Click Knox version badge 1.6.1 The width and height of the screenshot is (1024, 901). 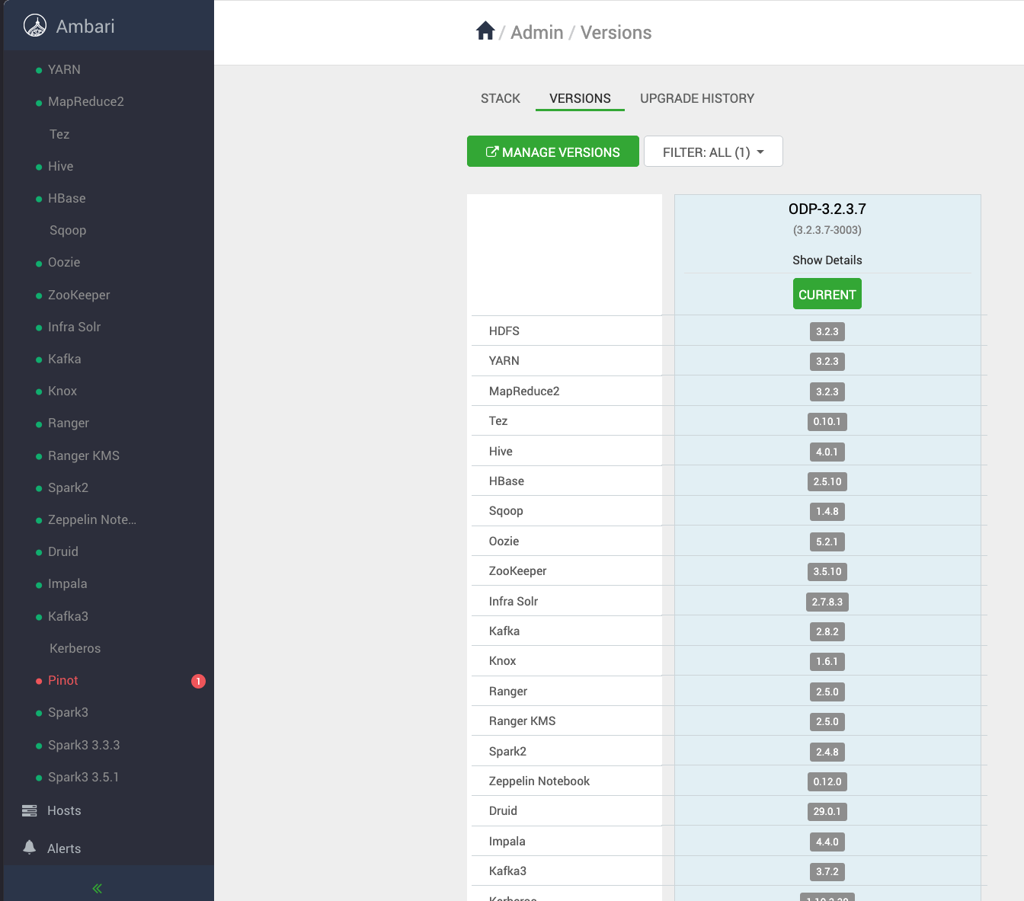pyautogui.click(x=827, y=661)
